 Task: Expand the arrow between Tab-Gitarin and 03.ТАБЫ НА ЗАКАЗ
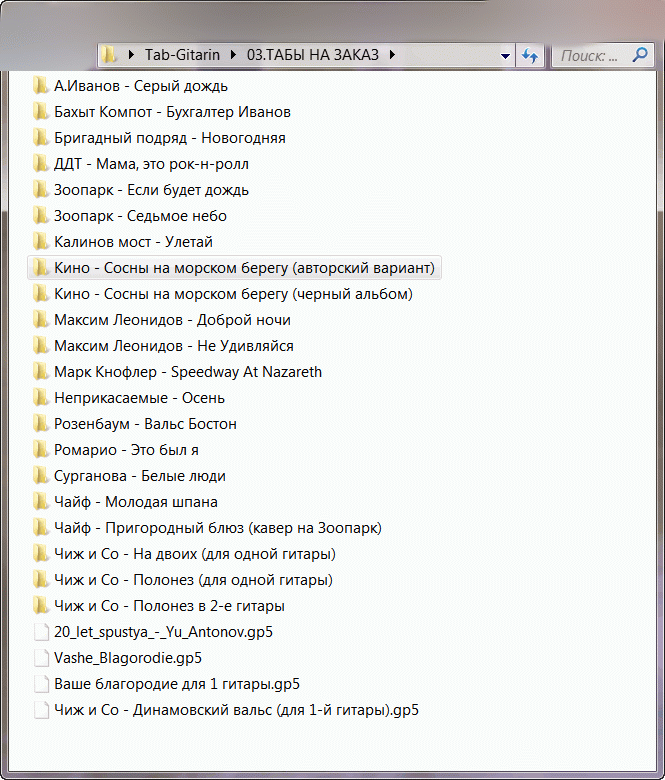click(x=234, y=55)
